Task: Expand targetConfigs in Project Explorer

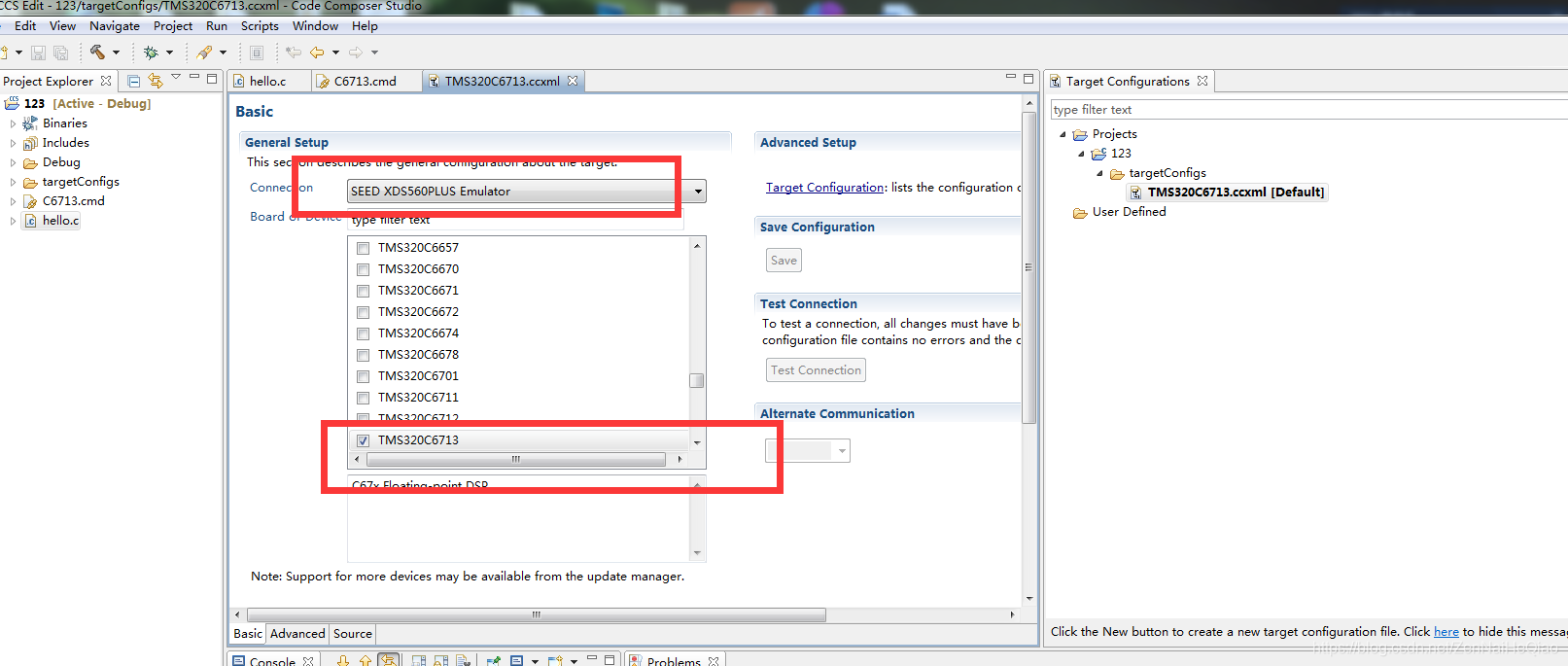Action: coord(13,182)
